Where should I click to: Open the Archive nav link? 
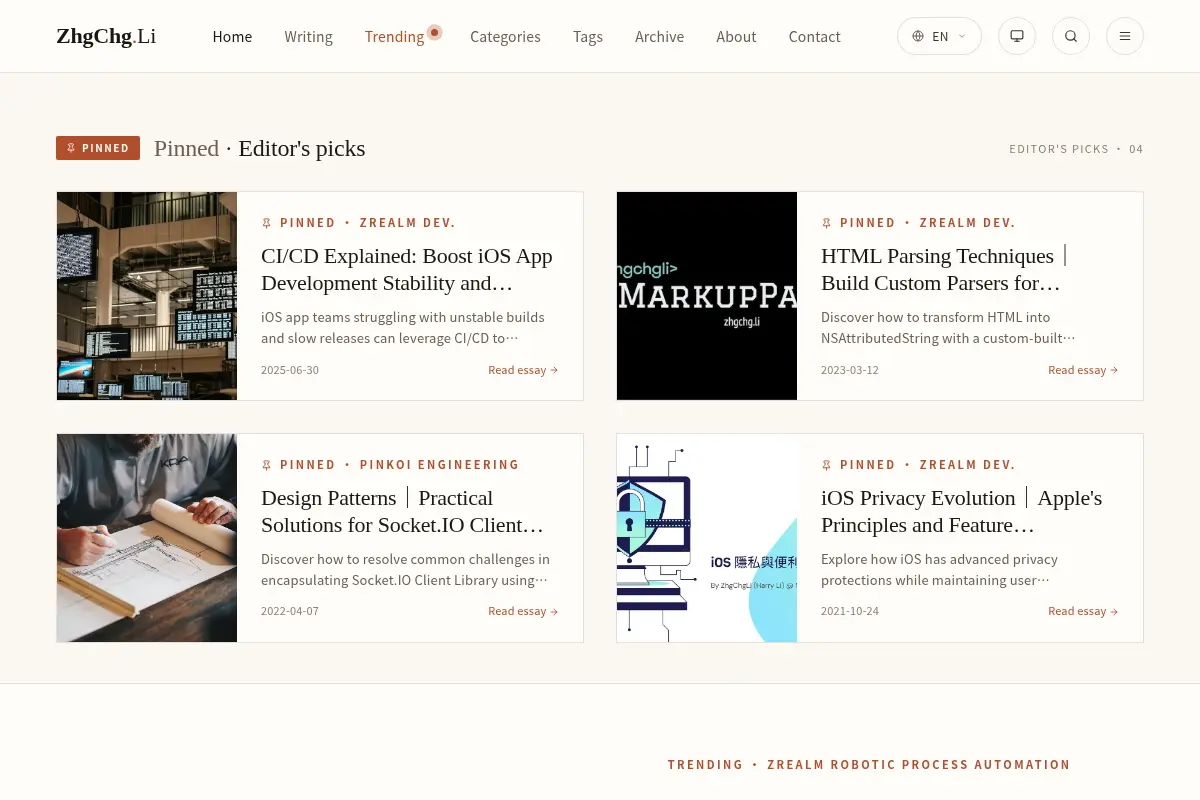[659, 36]
